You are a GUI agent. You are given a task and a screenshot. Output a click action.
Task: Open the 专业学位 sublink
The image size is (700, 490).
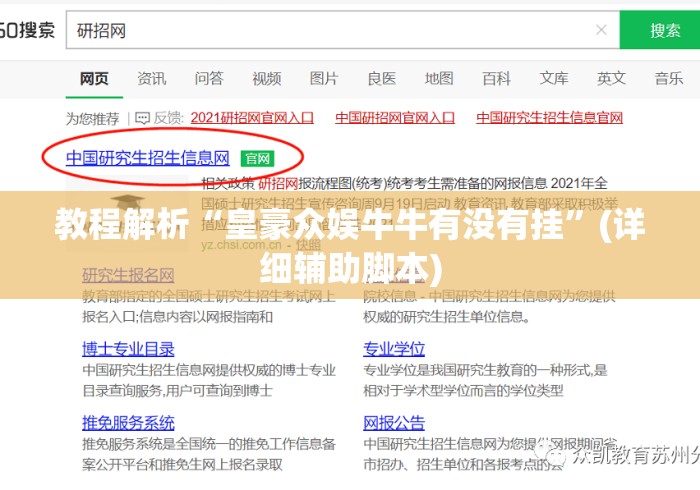[394, 349]
